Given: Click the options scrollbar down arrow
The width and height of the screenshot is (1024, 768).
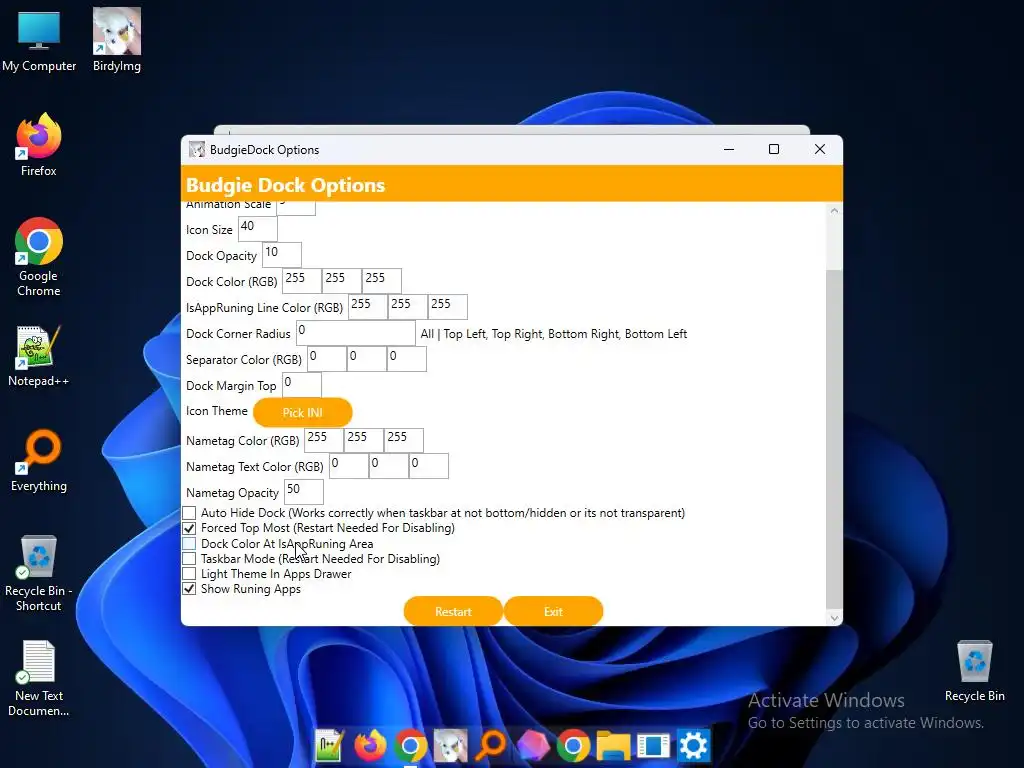Looking at the screenshot, I should (834, 618).
